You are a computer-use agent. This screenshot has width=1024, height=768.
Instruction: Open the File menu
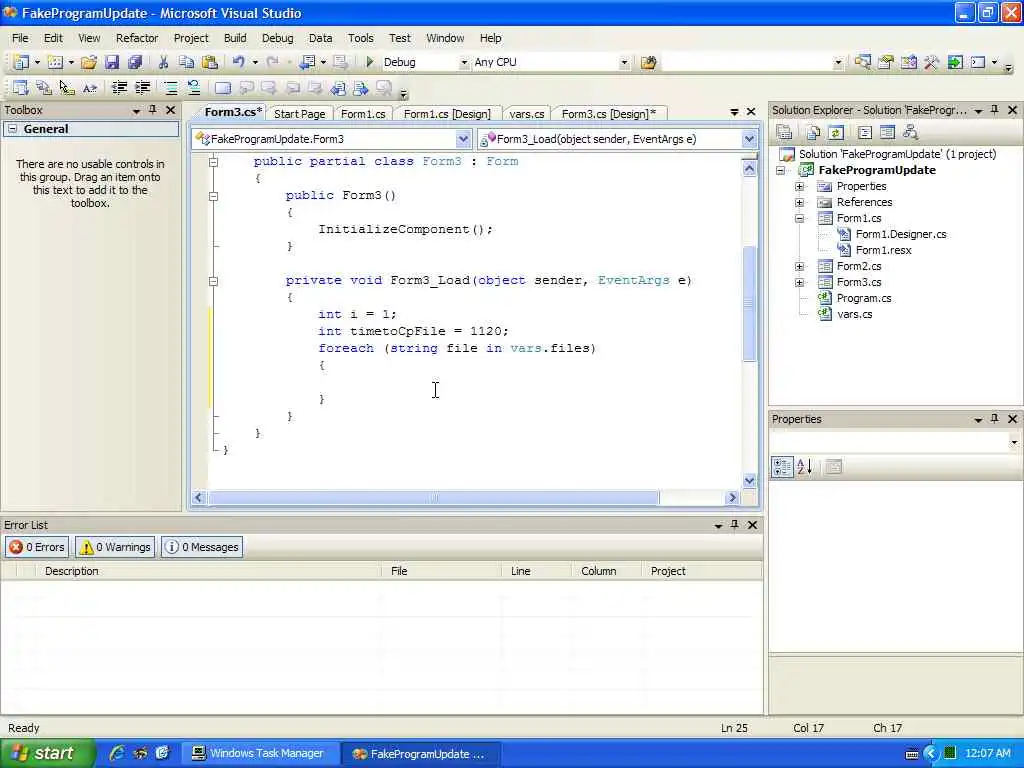(x=20, y=38)
